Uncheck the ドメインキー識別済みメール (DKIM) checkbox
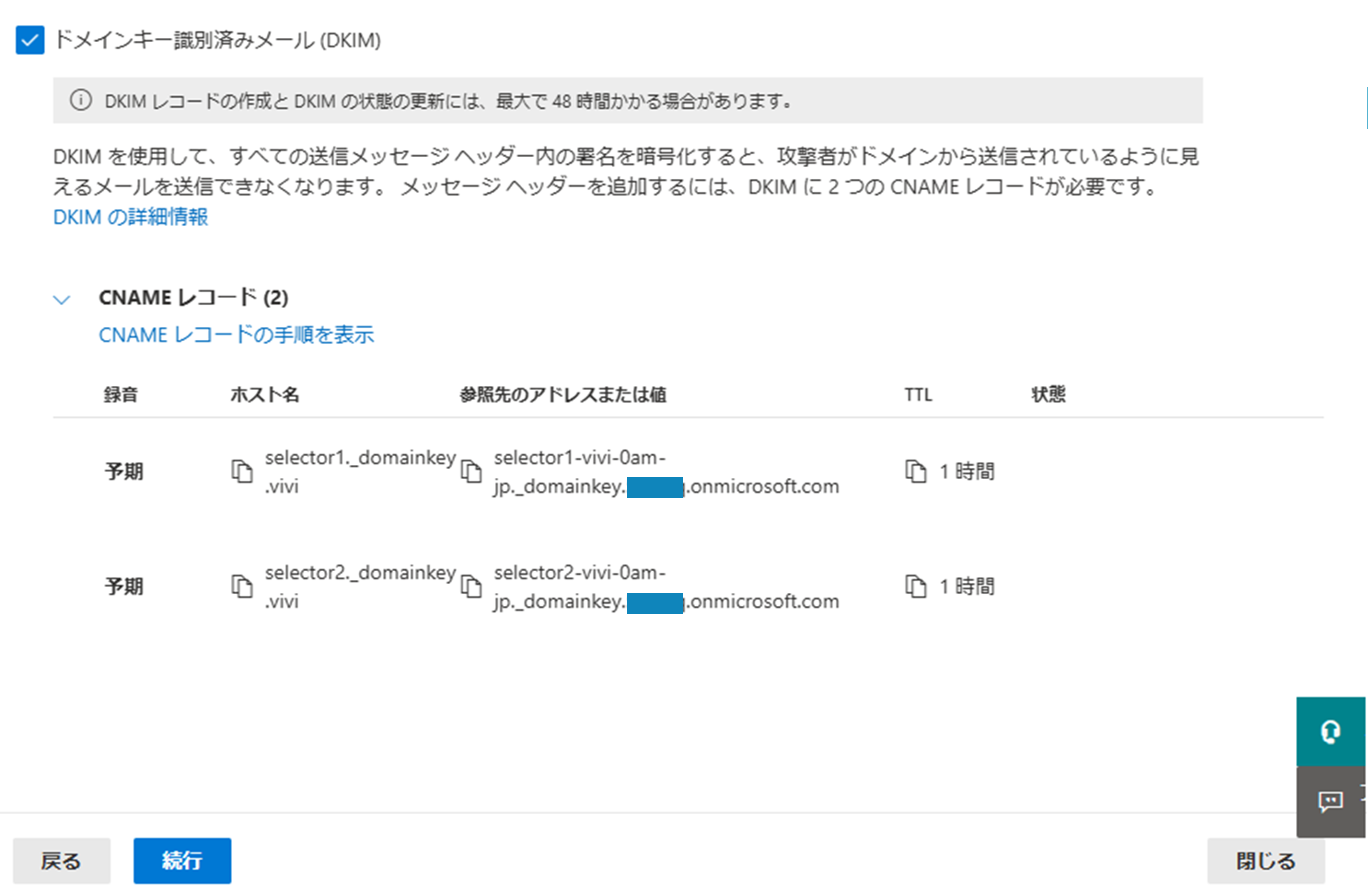 coord(31,41)
